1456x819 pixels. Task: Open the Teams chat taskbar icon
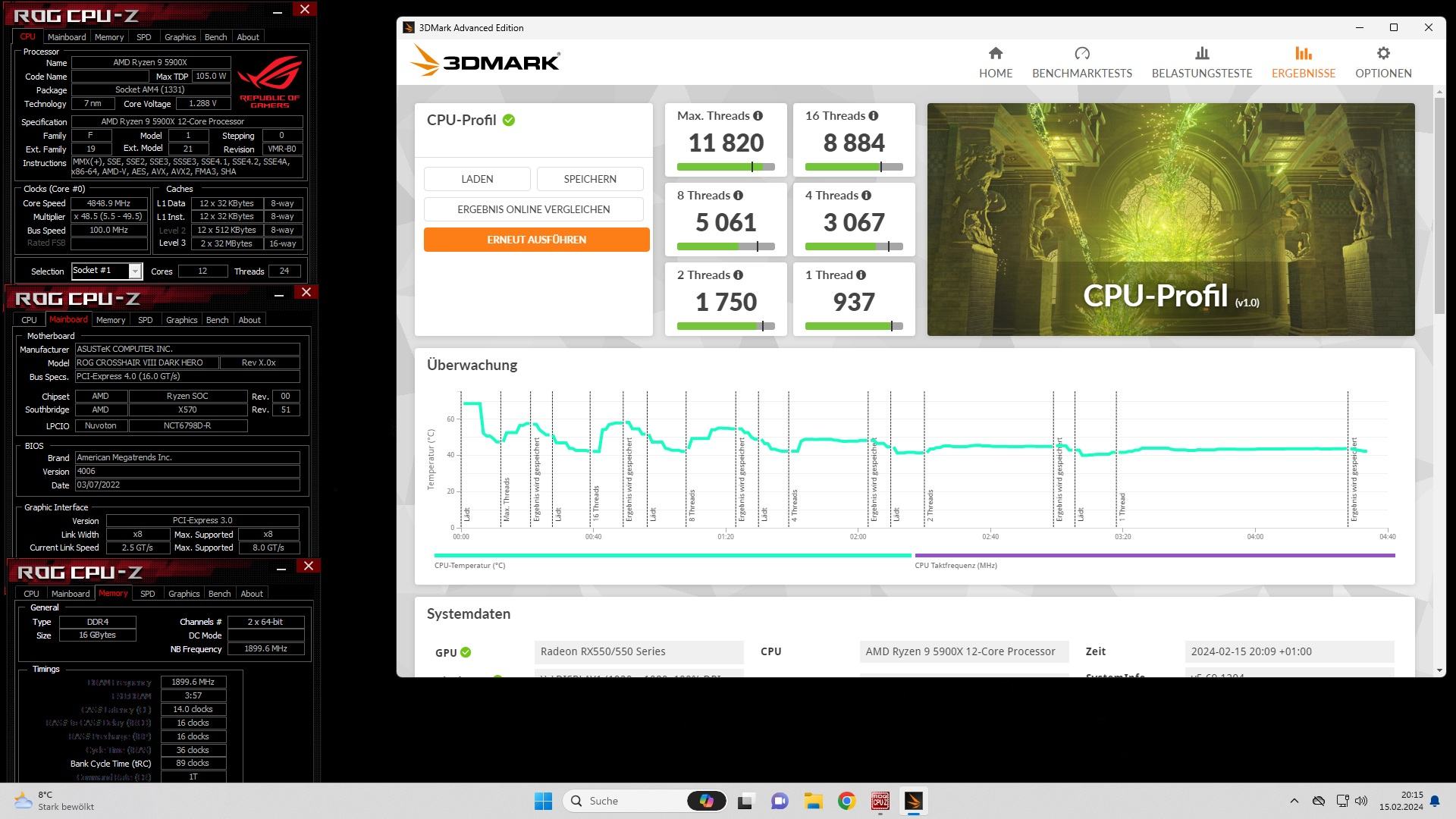(x=780, y=801)
